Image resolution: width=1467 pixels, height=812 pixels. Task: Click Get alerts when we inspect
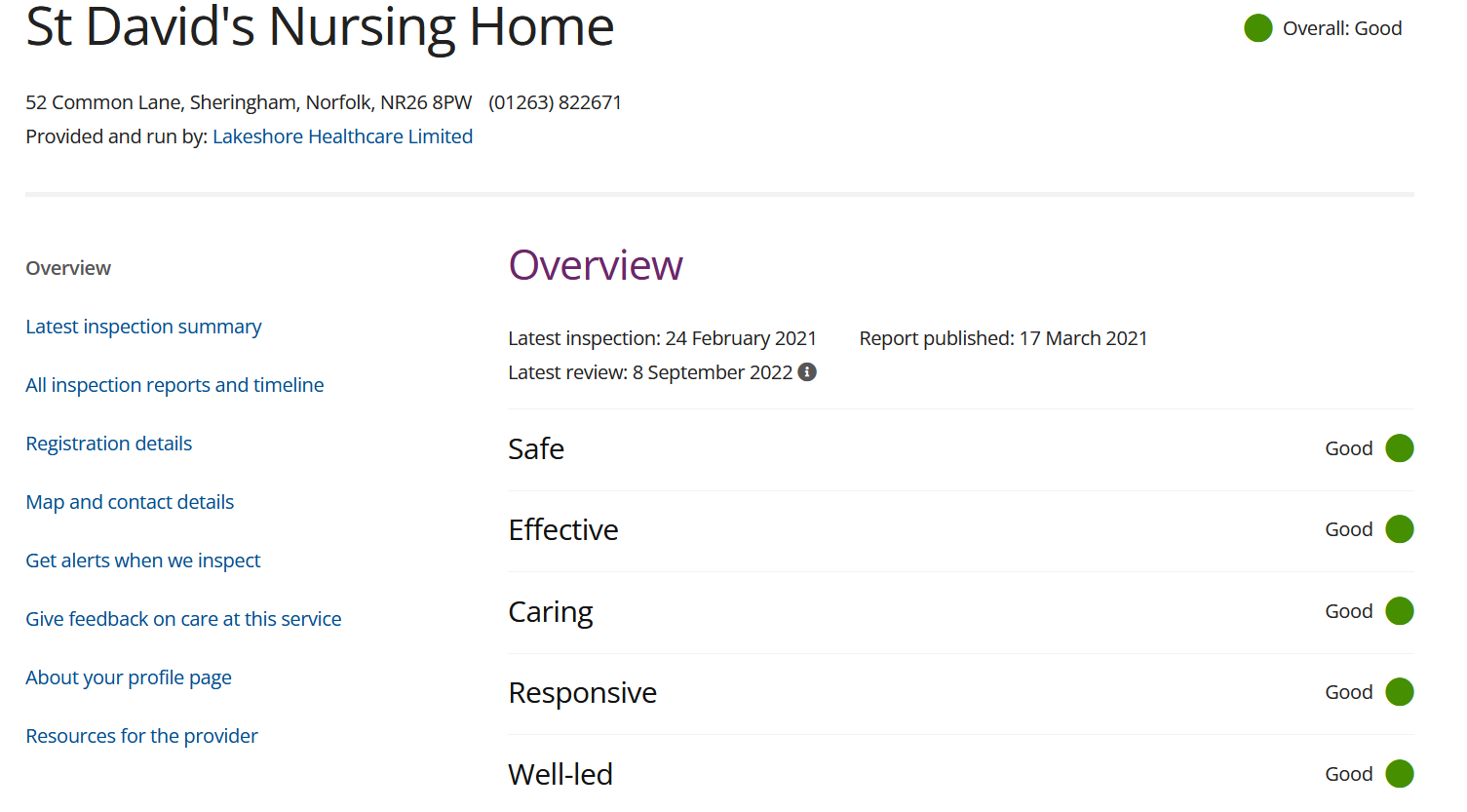coord(142,561)
